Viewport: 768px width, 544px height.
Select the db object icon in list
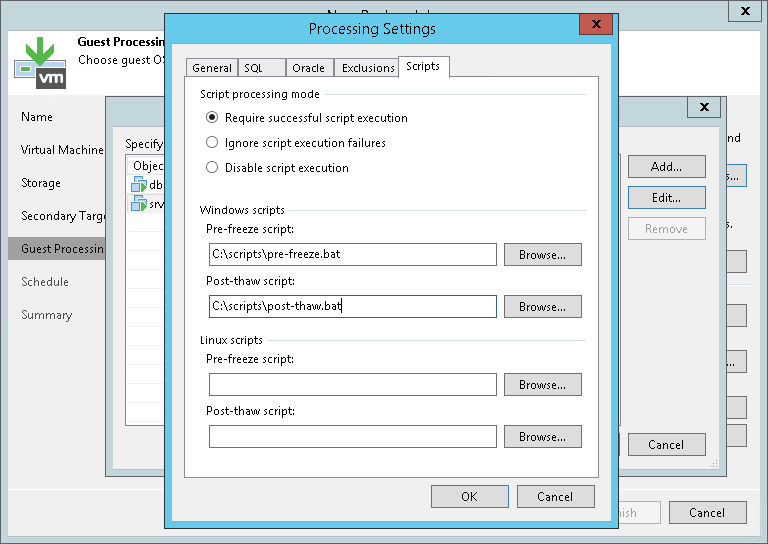[139, 185]
